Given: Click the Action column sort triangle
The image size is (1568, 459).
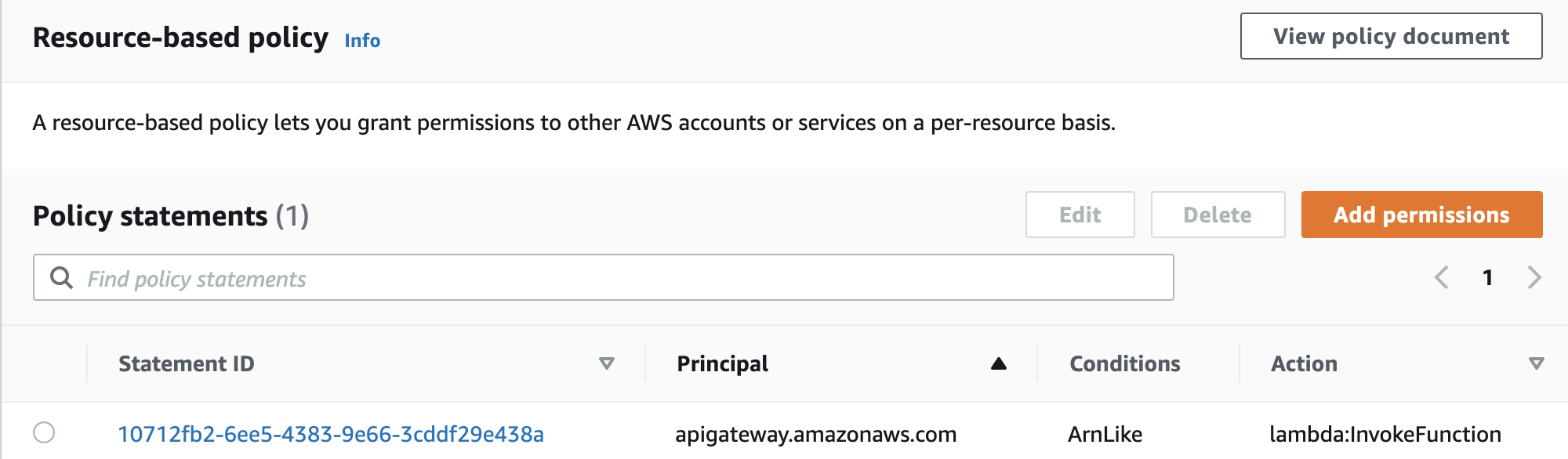Looking at the screenshot, I should [x=1536, y=363].
